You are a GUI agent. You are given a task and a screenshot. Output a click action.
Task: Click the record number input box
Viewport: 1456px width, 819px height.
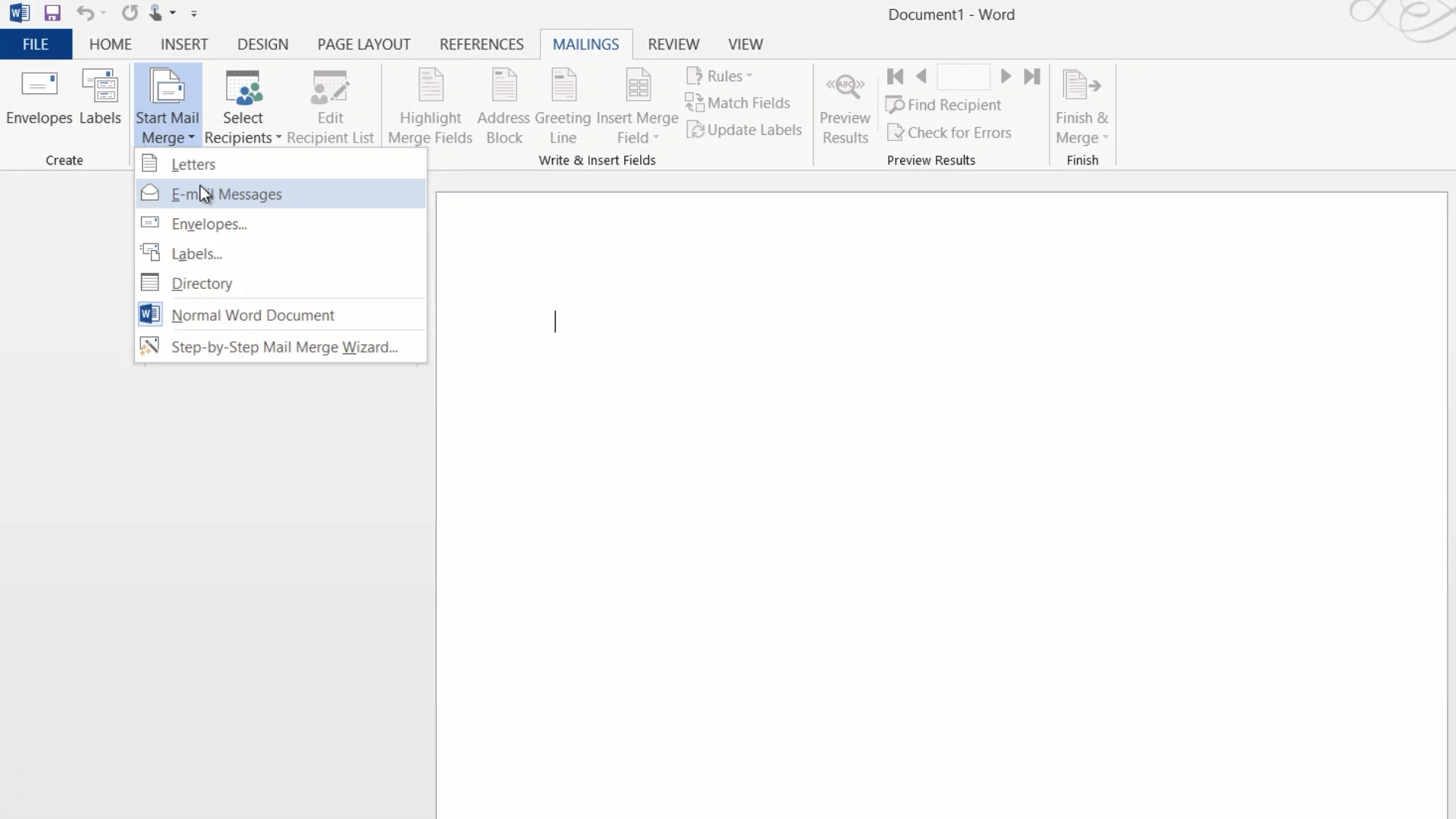pyautogui.click(x=963, y=77)
